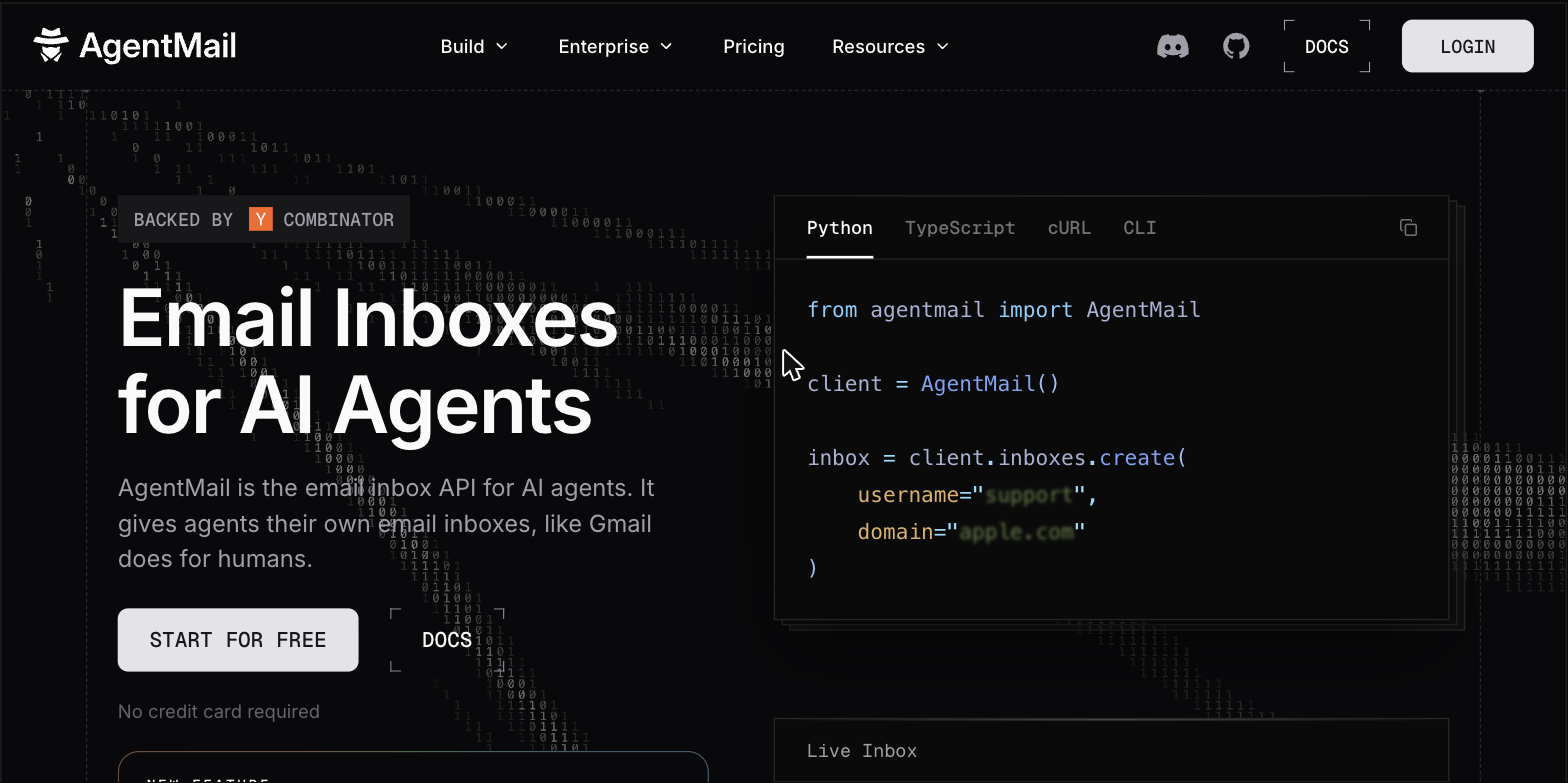
Task: Copy code with the copy icon
Action: (x=1408, y=228)
